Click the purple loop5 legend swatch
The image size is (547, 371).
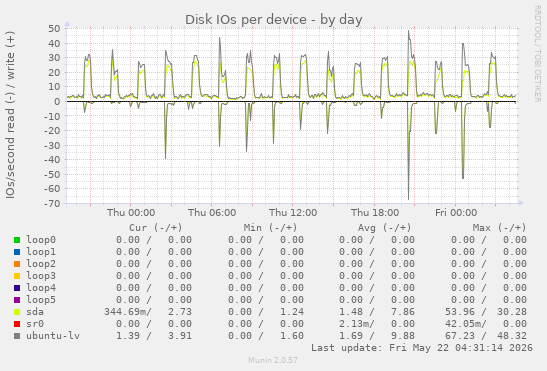[x=17, y=300]
